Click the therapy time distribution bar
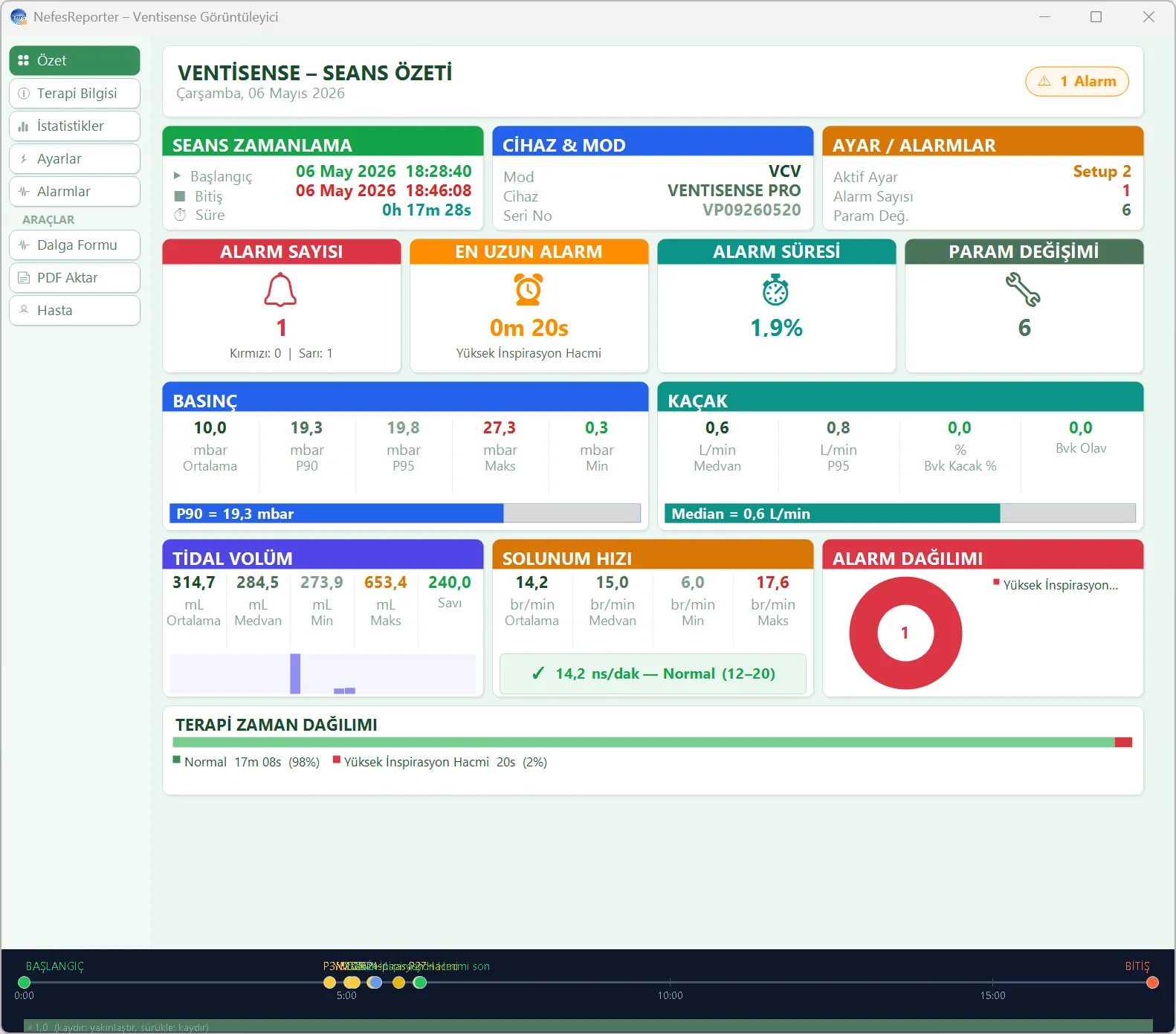The width and height of the screenshot is (1176, 1034). (652, 742)
